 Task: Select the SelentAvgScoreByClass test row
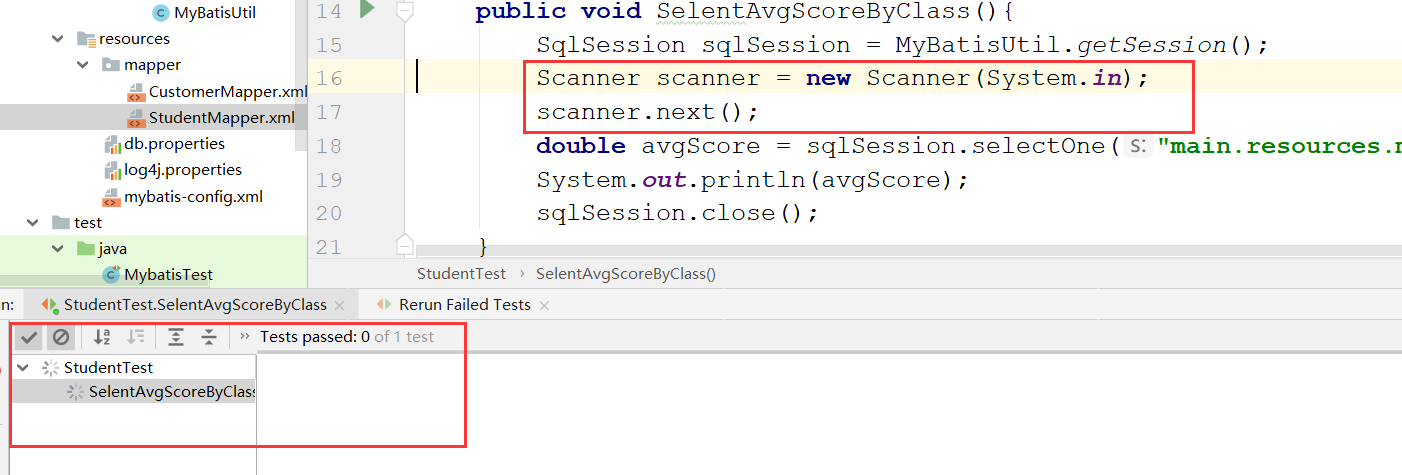tap(134, 392)
